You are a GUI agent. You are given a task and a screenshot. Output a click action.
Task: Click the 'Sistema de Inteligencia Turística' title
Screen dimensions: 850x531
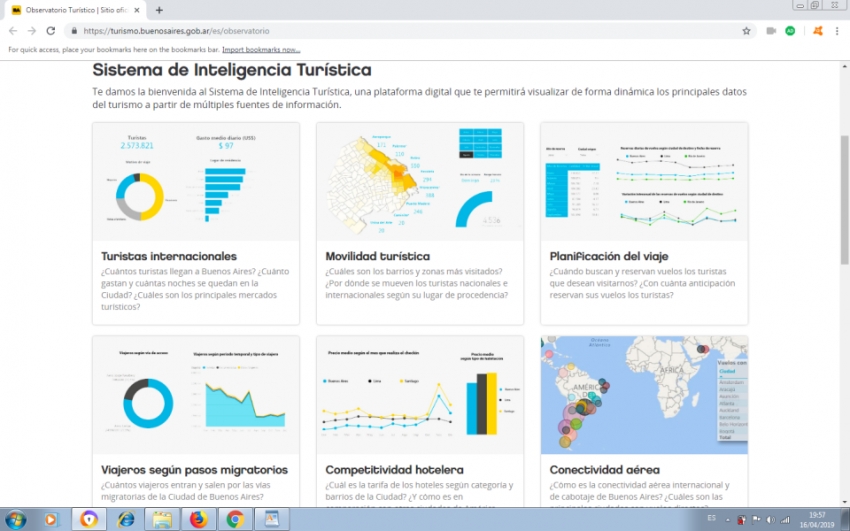pyautogui.click(x=231, y=70)
